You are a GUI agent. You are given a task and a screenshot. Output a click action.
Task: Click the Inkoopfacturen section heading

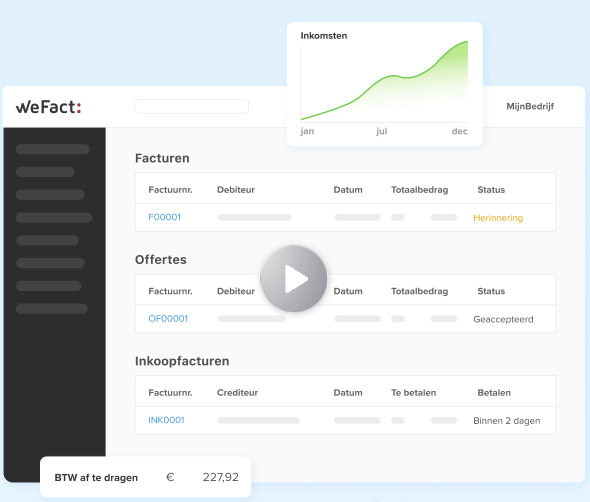[182, 361]
